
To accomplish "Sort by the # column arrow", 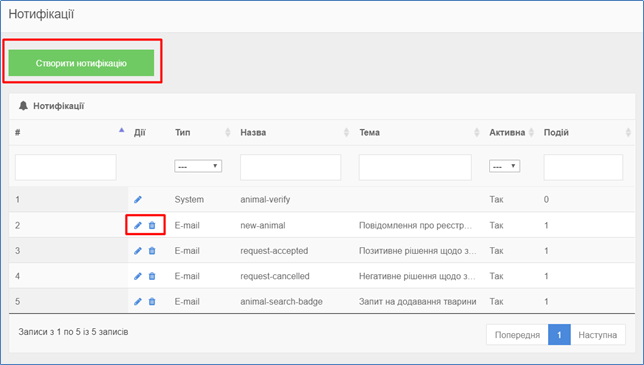I will tap(121, 130).
